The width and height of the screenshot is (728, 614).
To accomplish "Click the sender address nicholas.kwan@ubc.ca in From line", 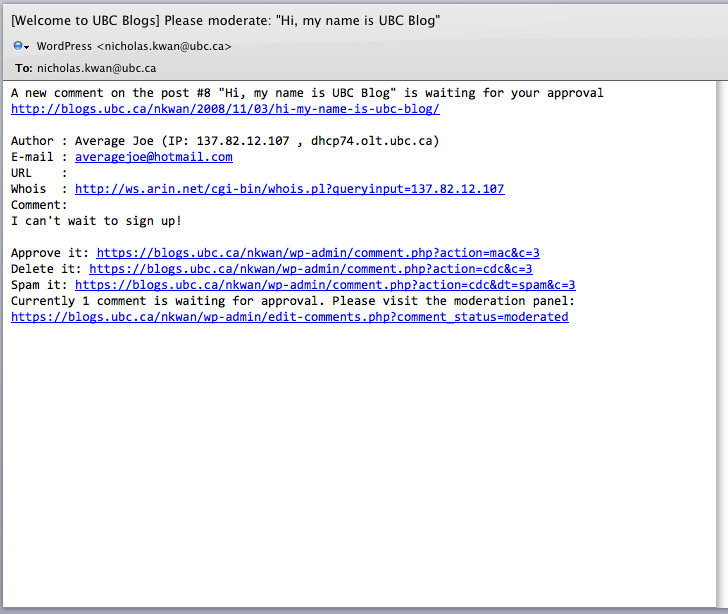I will coord(164,46).
